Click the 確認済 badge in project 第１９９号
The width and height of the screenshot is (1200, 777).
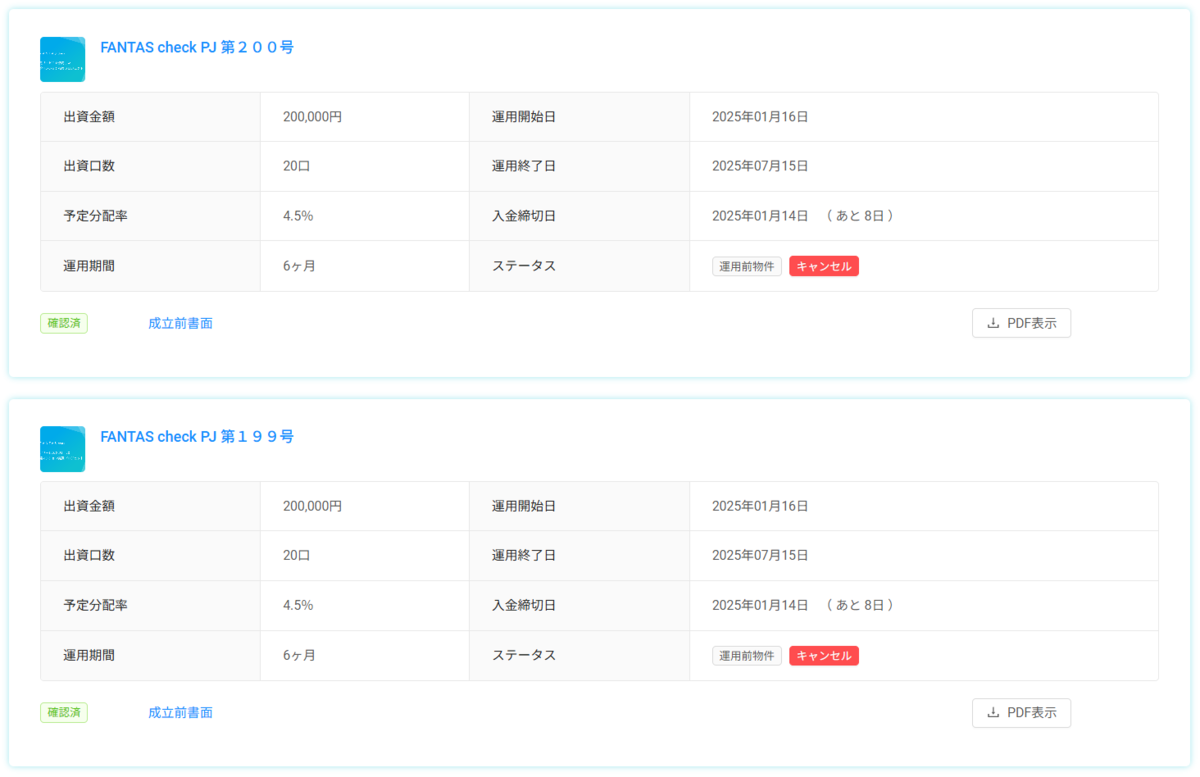point(64,713)
